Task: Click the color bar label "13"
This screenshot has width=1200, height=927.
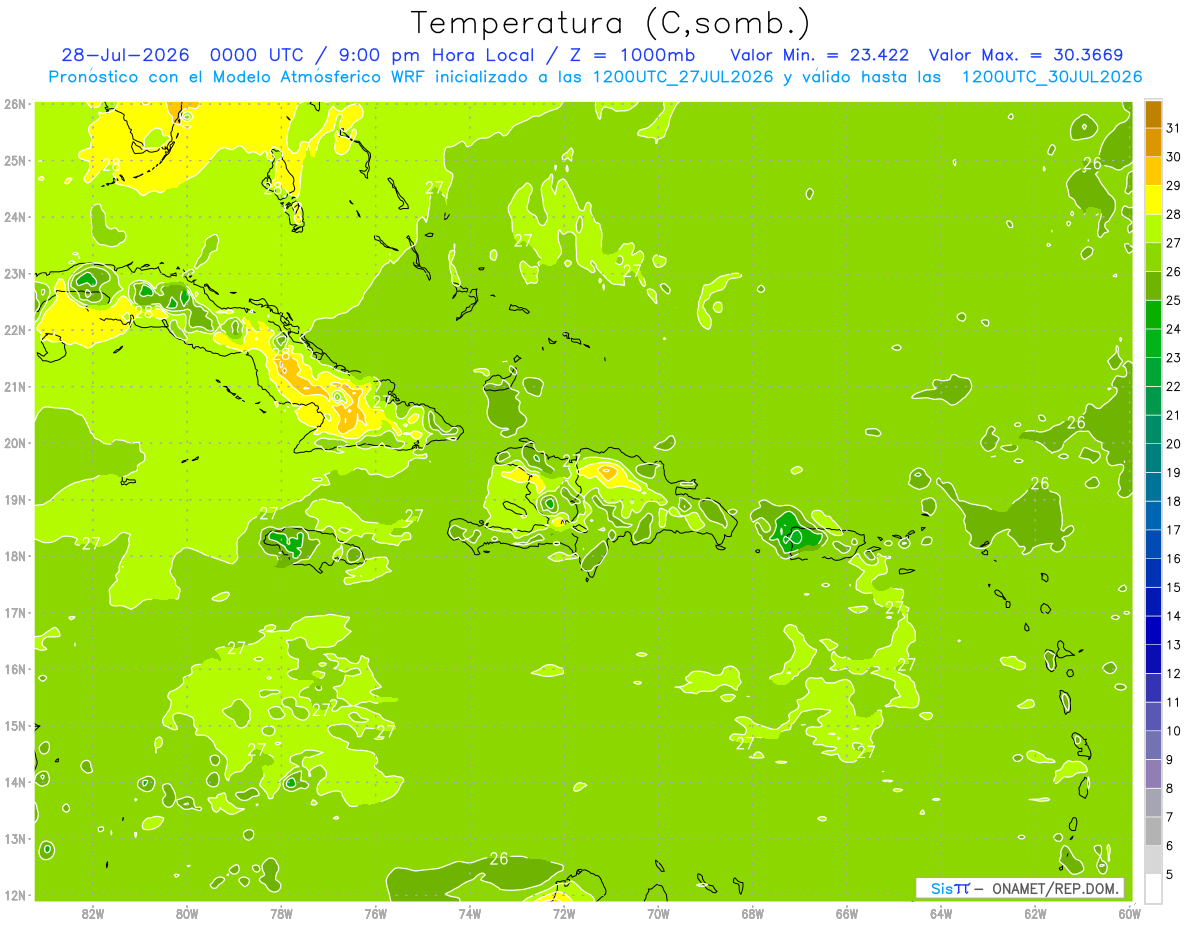Action: (x=1173, y=645)
